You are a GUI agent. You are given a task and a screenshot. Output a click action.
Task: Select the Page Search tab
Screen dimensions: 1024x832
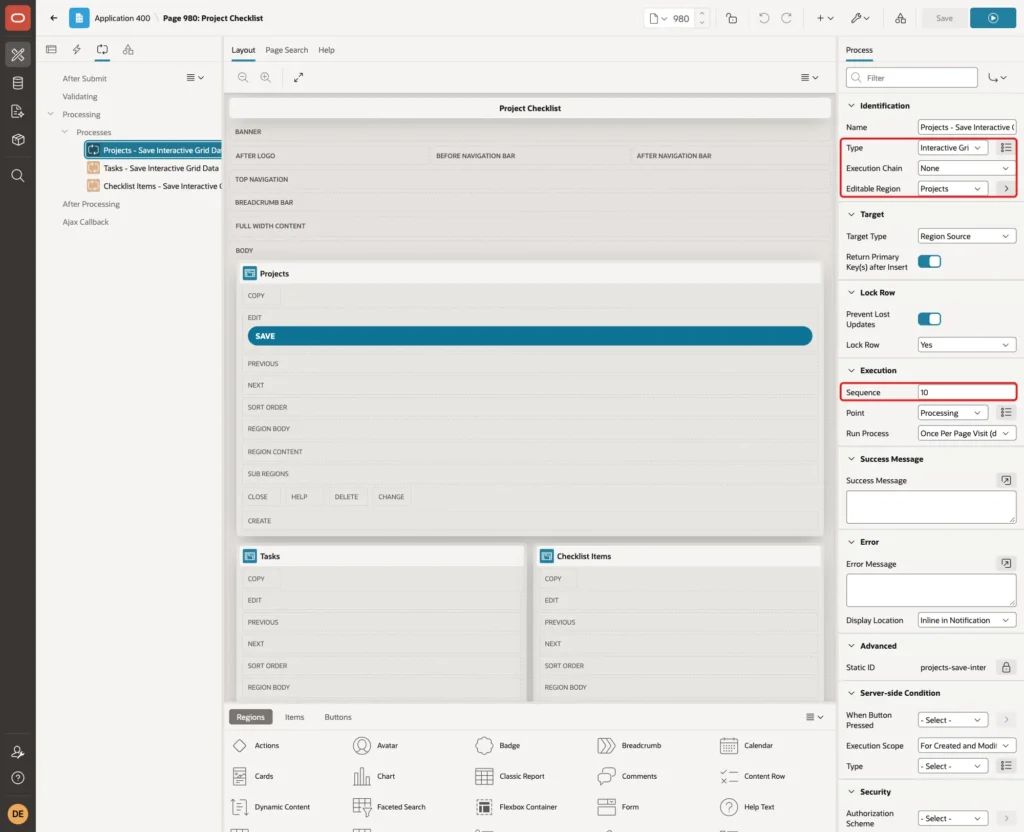pyautogui.click(x=286, y=50)
